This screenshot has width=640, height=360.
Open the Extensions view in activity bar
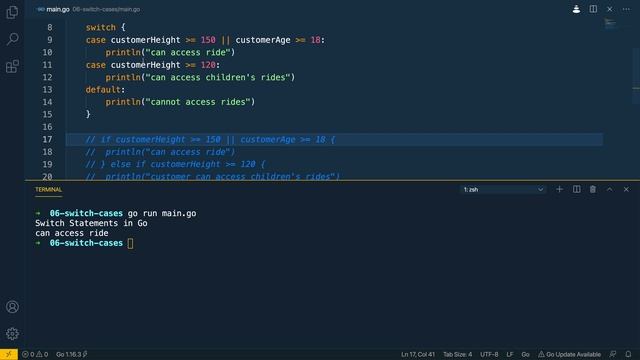point(12,66)
